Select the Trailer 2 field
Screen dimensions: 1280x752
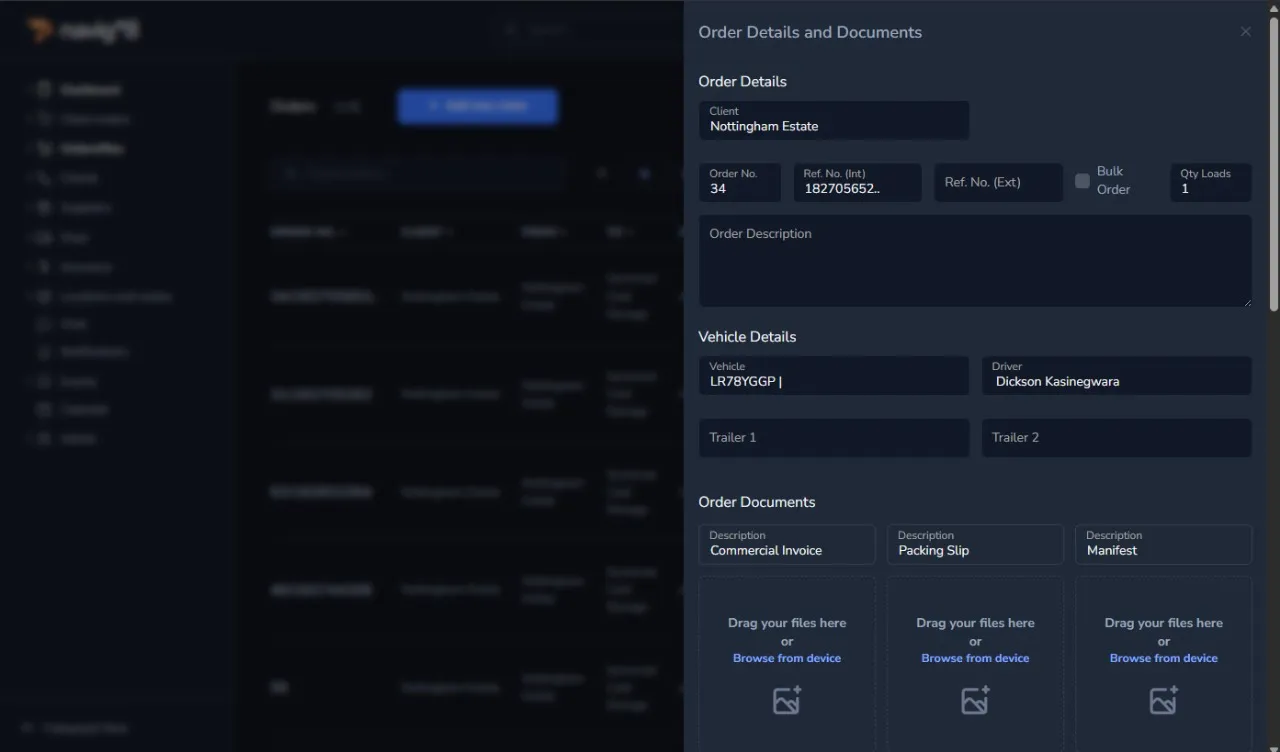(x=1116, y=438)
